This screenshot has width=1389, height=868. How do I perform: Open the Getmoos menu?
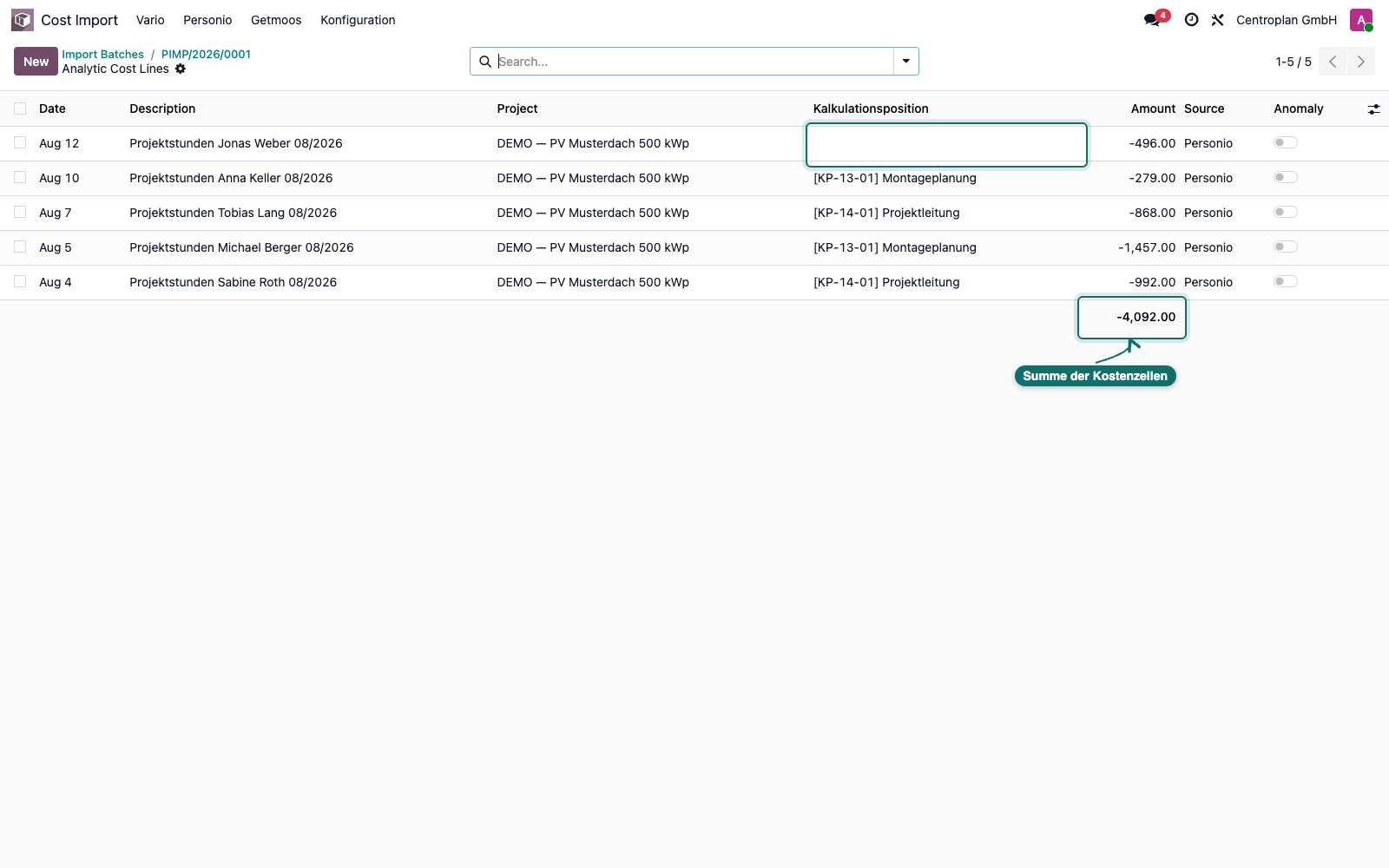tap(276, 20)
